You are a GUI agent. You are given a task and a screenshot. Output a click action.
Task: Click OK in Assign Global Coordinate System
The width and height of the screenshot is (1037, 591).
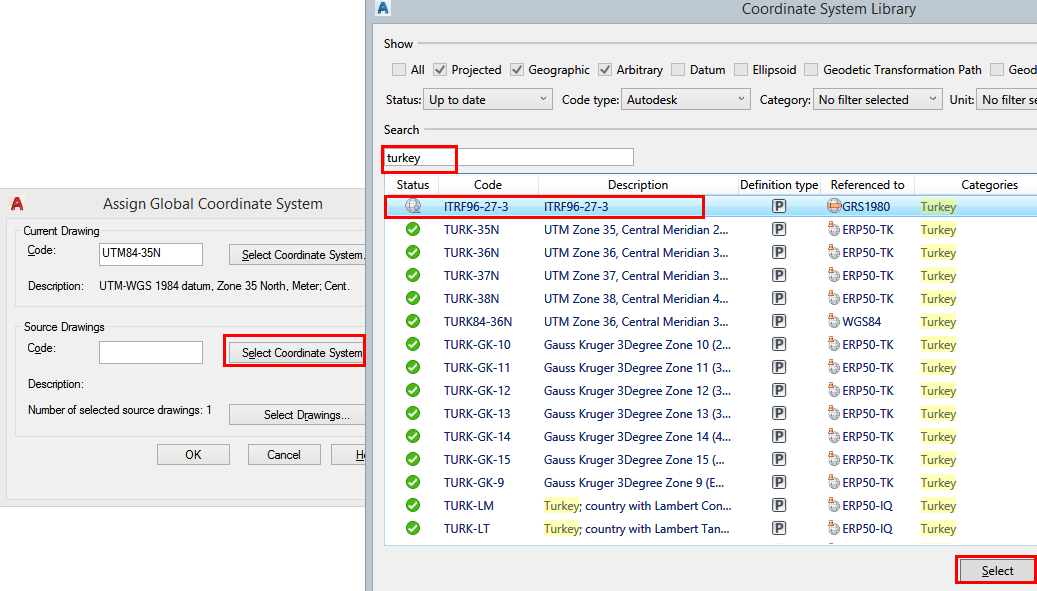click(x=193, y=455)
